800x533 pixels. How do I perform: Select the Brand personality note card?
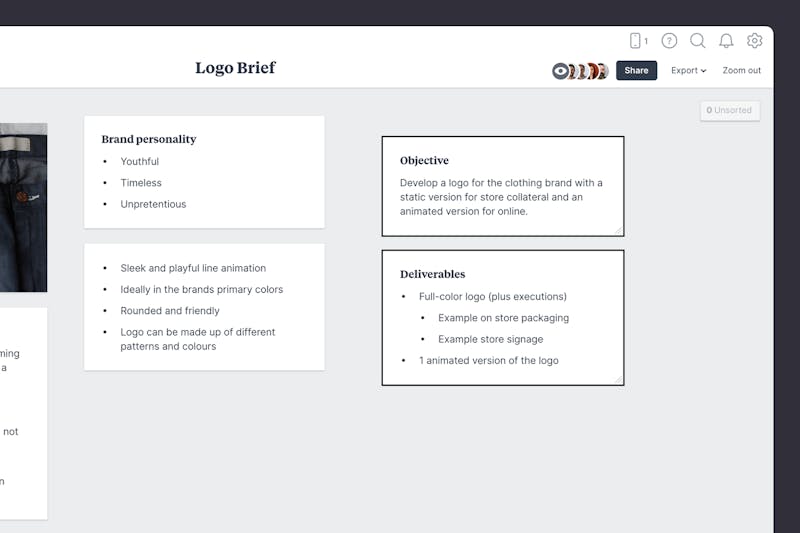204,172
